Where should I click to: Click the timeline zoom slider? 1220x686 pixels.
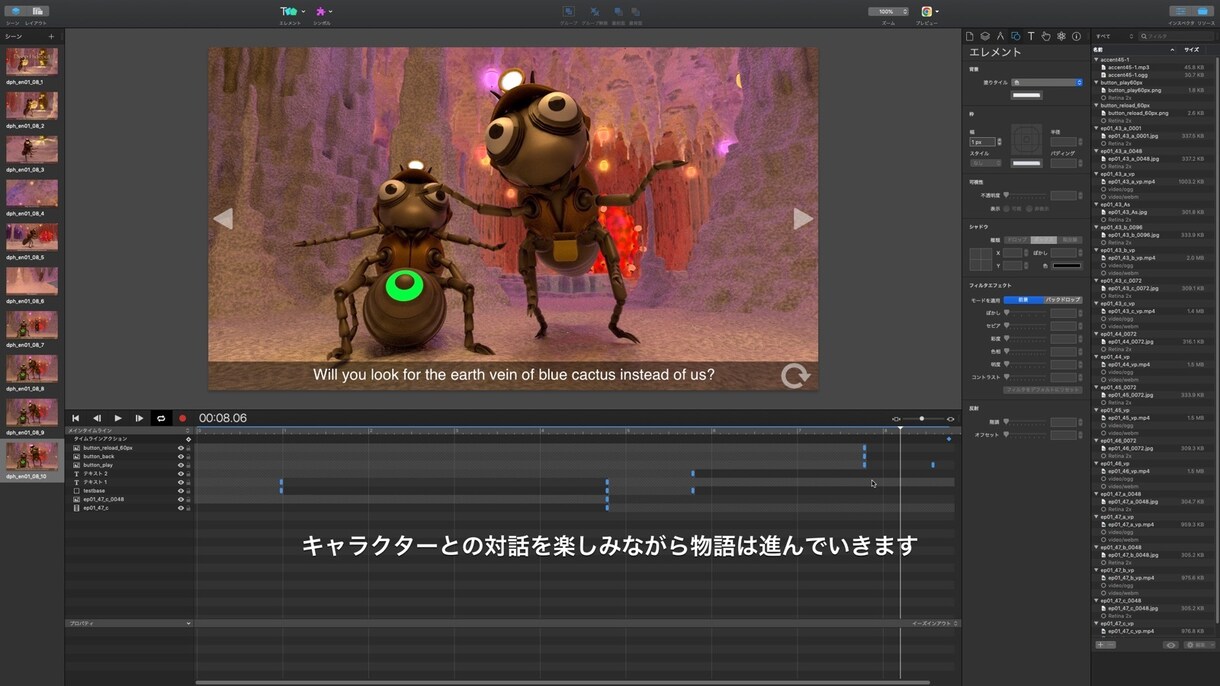922,419
